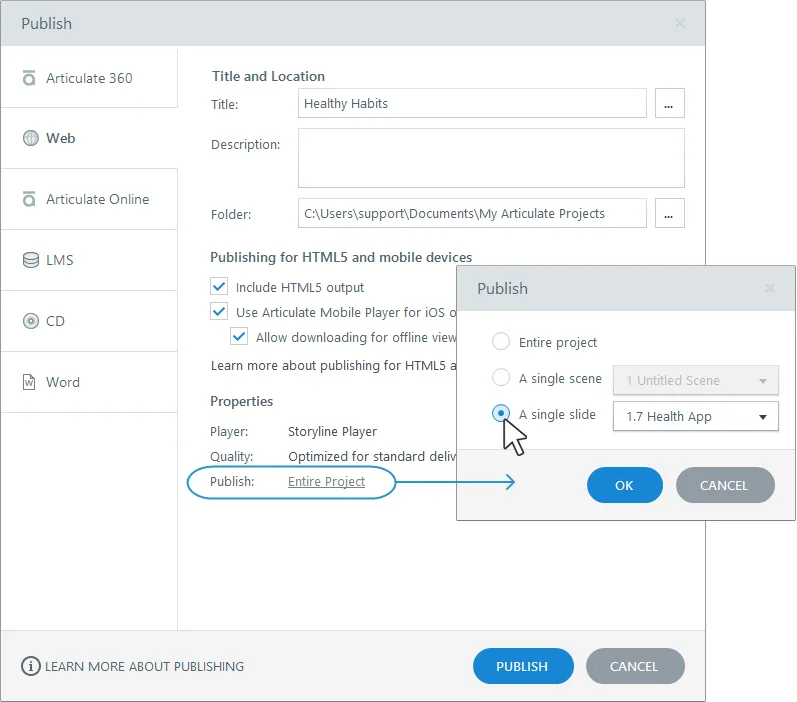Open the Entire Project publish link
This screenshot has height=702, width=797.
[x=326, y=481]
